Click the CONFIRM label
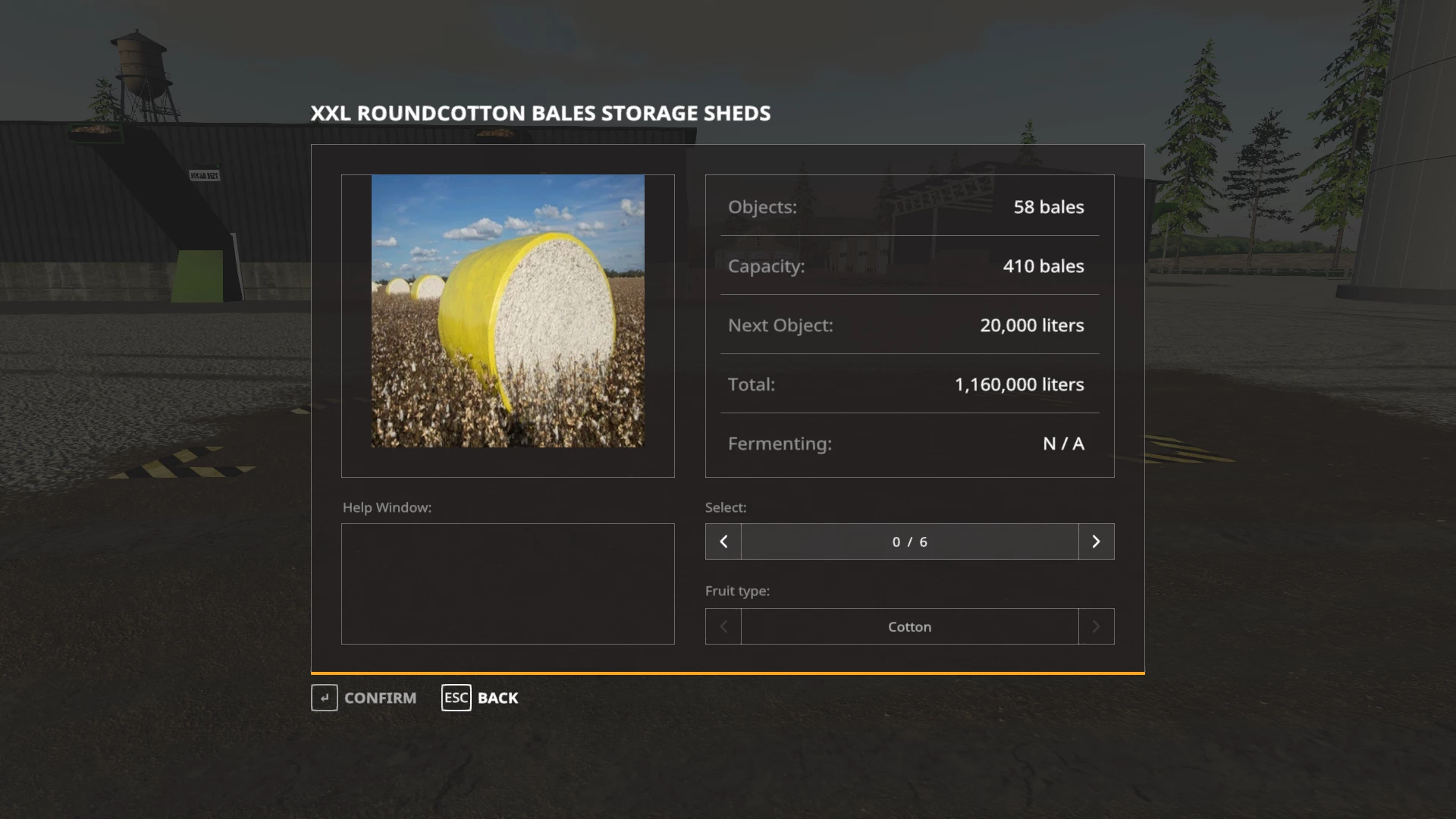 click(x=380, y=698)
